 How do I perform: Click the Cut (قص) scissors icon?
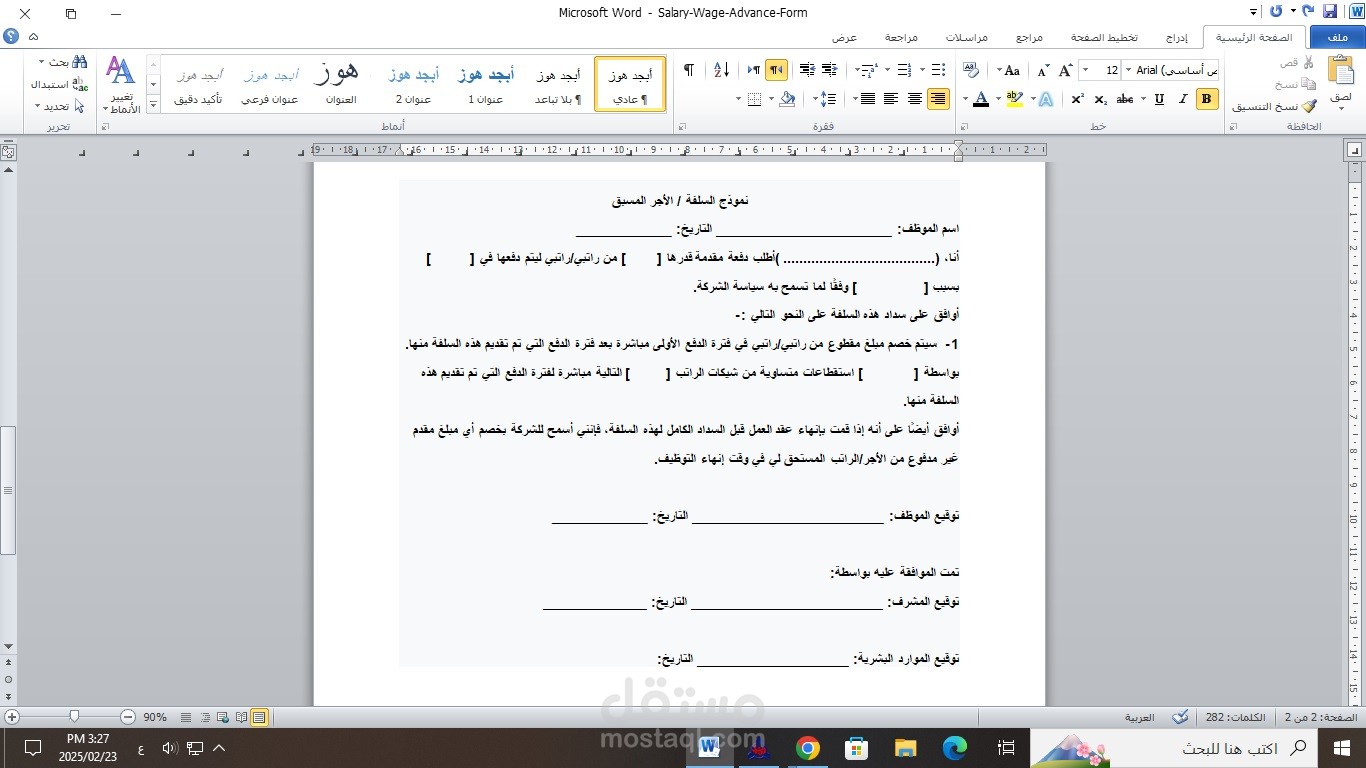(x=1308, y=62)
